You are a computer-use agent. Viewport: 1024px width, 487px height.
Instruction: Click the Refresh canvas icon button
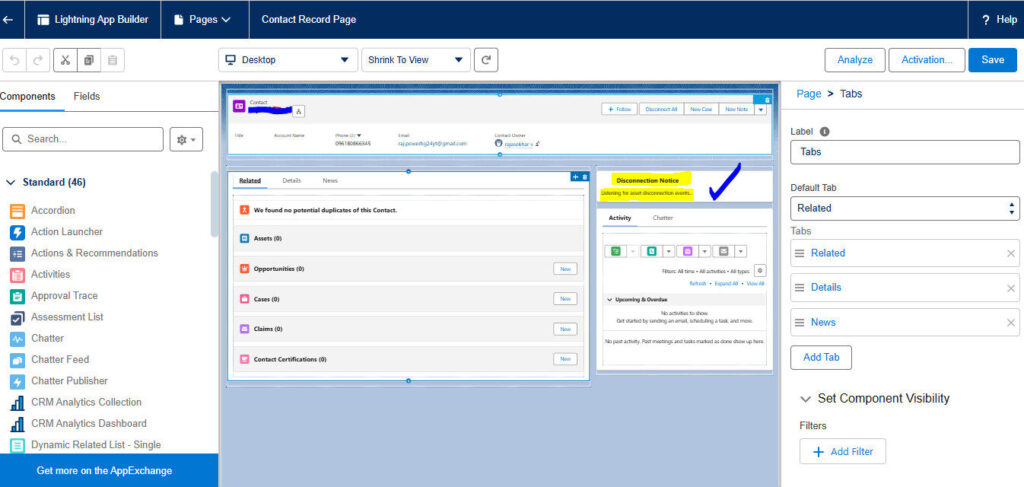tap(486, 60)
